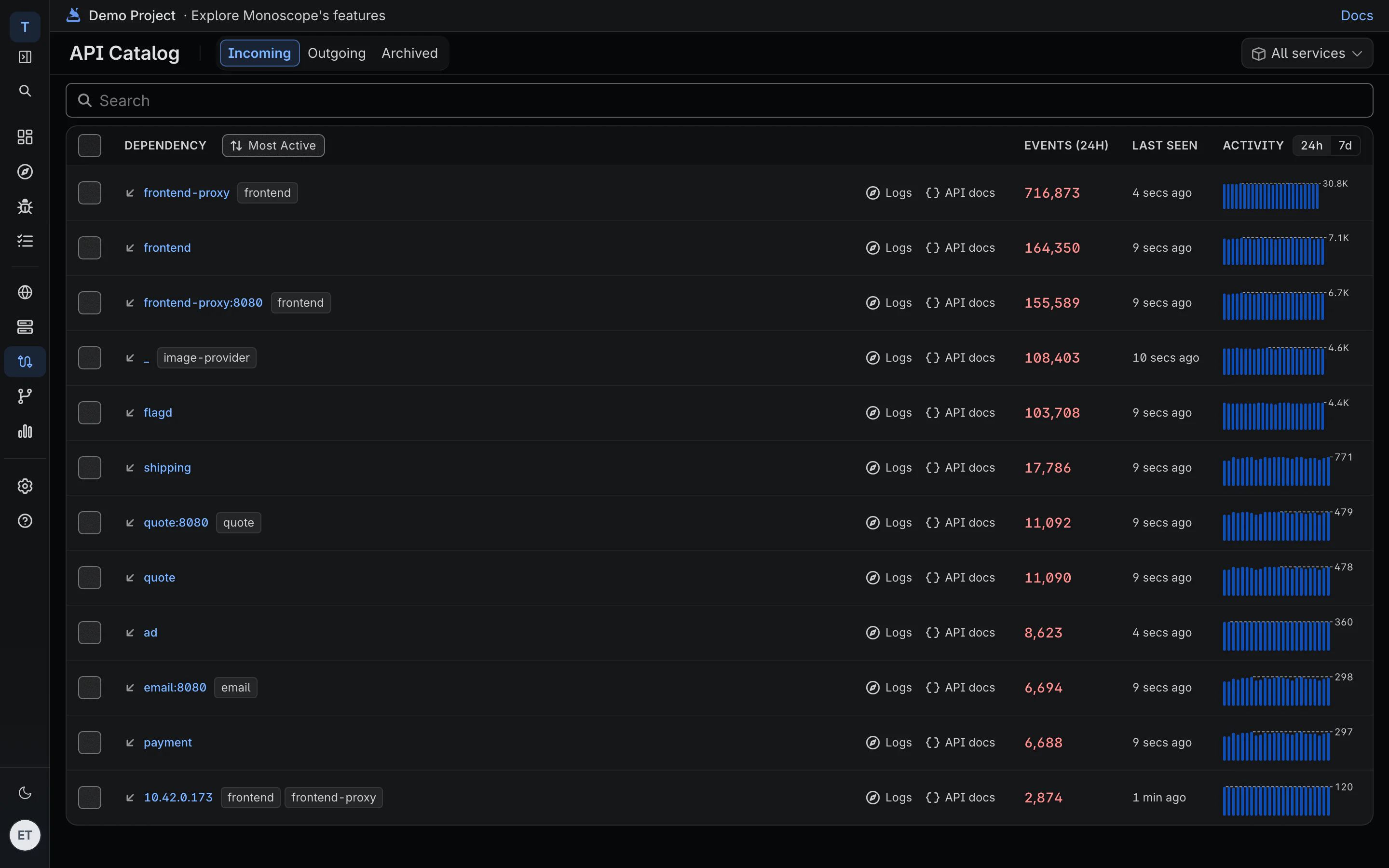The image size is (1389, 868).
Task: Open the help question mark icon
Action: [x=25, y=521]
